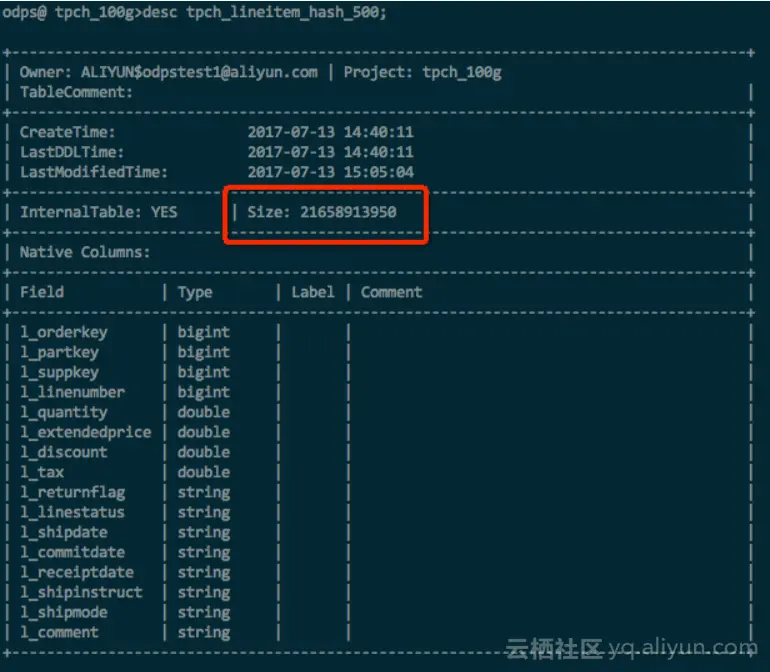Click the field name 'l_returnflag'
770x672 pixels.
coord(72,493)
